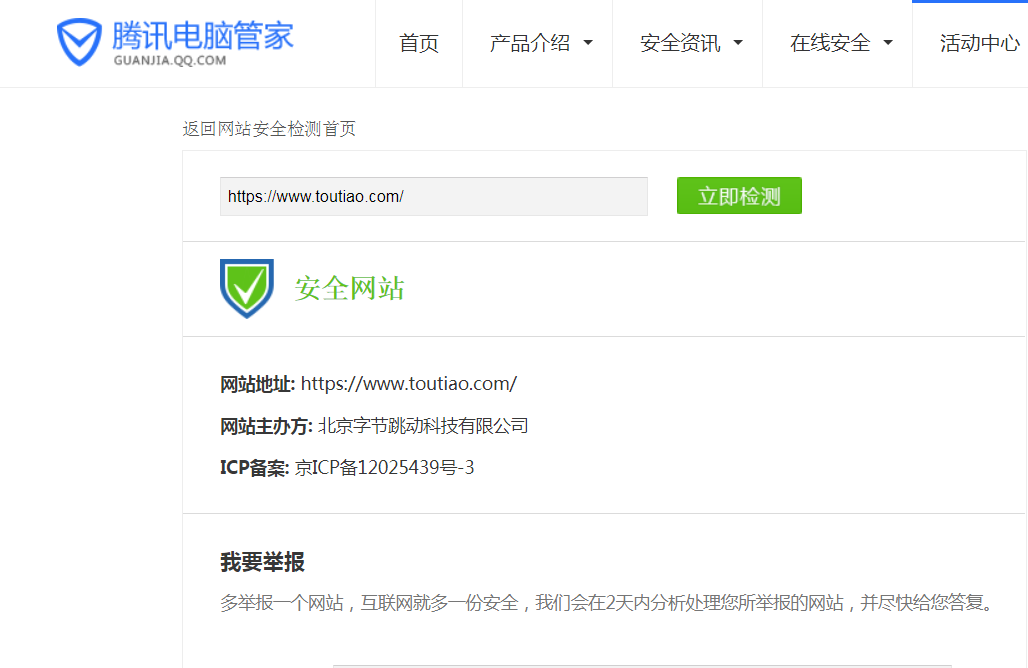The height and width of the screenshot is (668, 1028).
Task: Expand the 安全资讯 dropdown arrow
Action: click(x=738, y=43)
